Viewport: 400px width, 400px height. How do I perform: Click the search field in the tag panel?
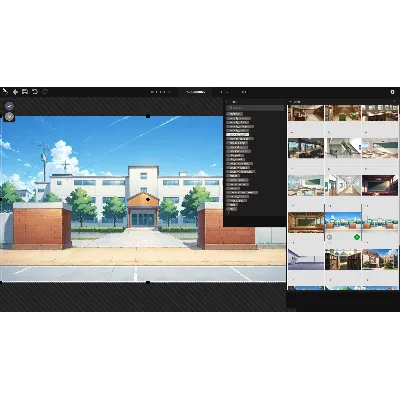tap(255, 108)
